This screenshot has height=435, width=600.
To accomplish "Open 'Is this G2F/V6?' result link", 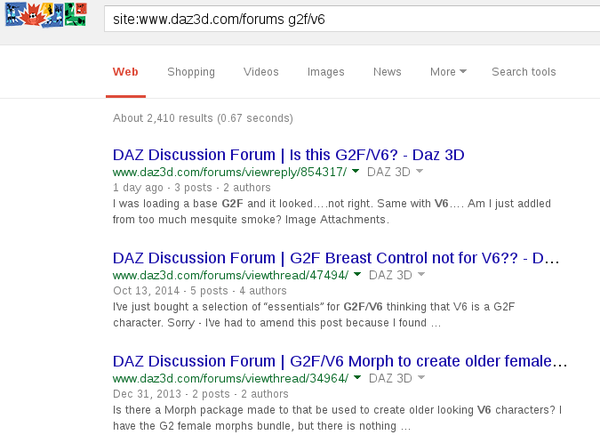I will click(289, 155).
